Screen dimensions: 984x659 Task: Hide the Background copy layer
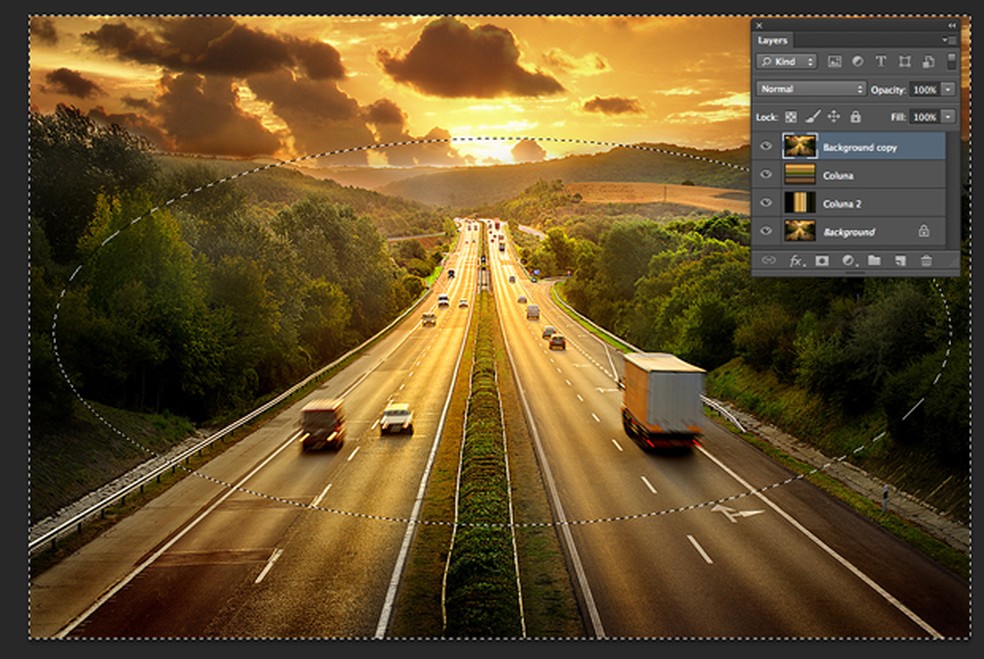766,146
